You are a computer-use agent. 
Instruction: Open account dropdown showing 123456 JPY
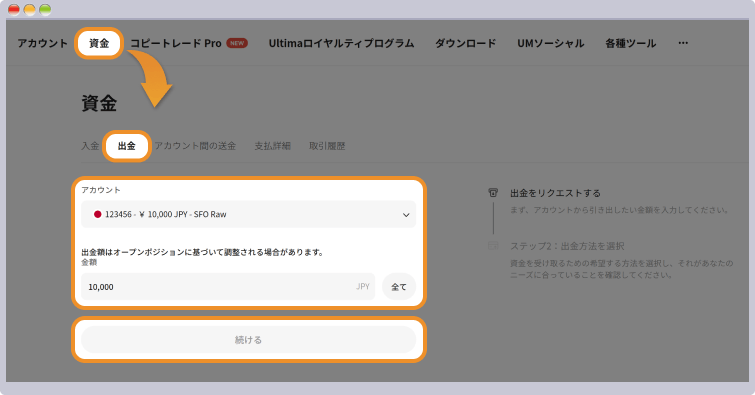click(248, 214)
